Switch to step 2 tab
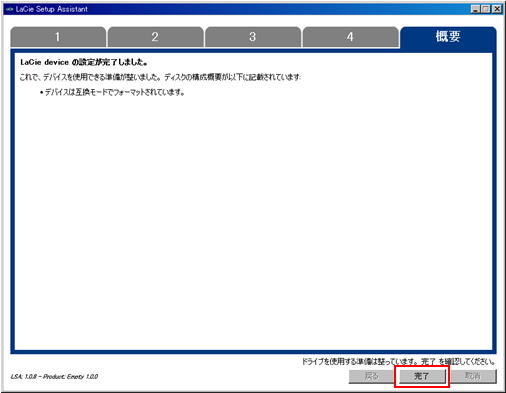Screen dimensions: 506x393 (x=155, y=37)
